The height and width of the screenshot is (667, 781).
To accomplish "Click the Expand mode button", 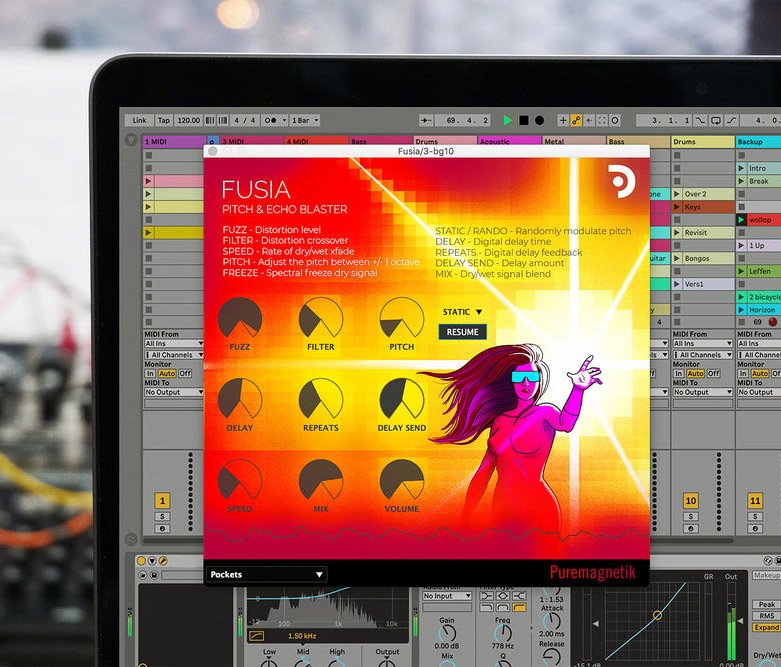I will point(766,628).
